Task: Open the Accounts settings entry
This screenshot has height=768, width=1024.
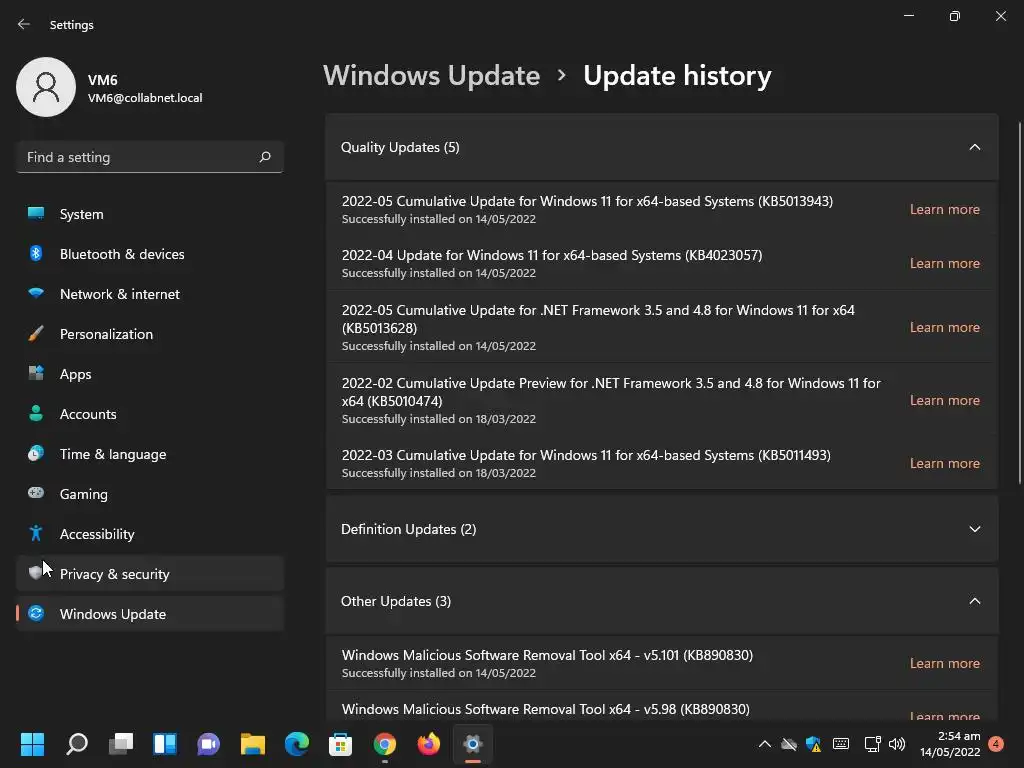Action: tap(150, 413)
